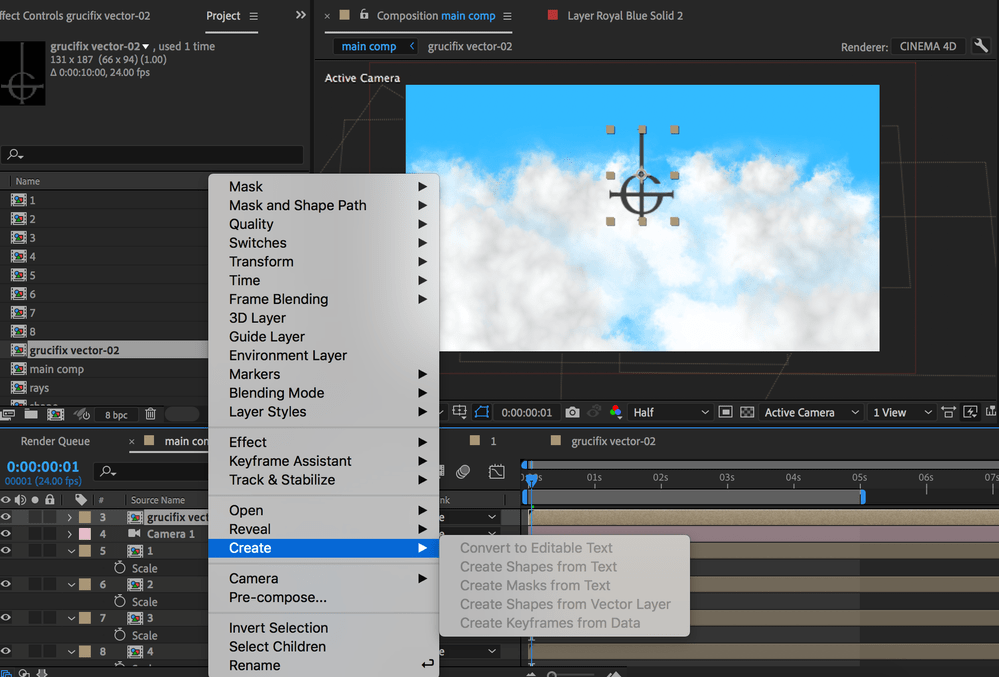Toggle region of interest icon
Viewport: 999px width, 677px height.
725,412
